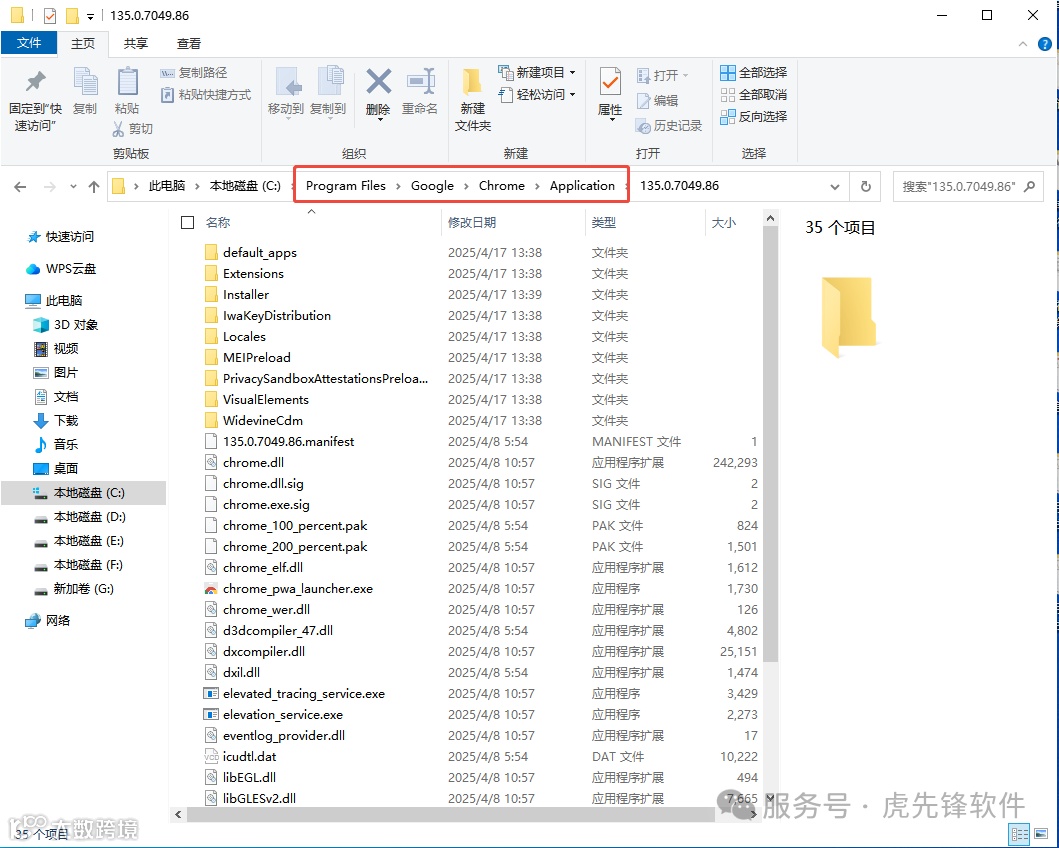Select the 135.0.7049.86.manifest file
Screen dimensions: 1059x848
click(289, 442)
